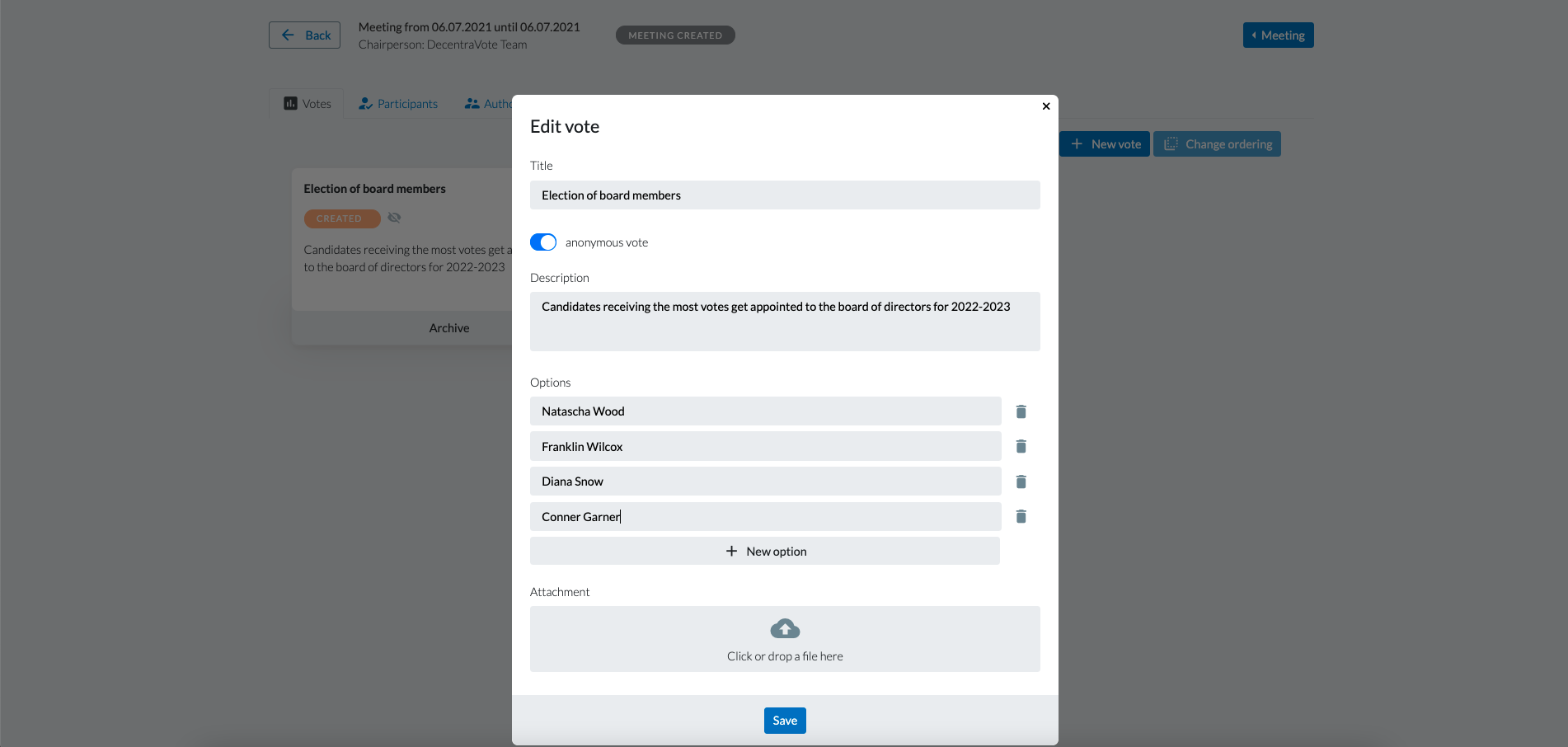Image resolution: width=1568 pixels, height=747 pixels.
Task: Delete the Natascha Wood option
Action: [1021, 411]
